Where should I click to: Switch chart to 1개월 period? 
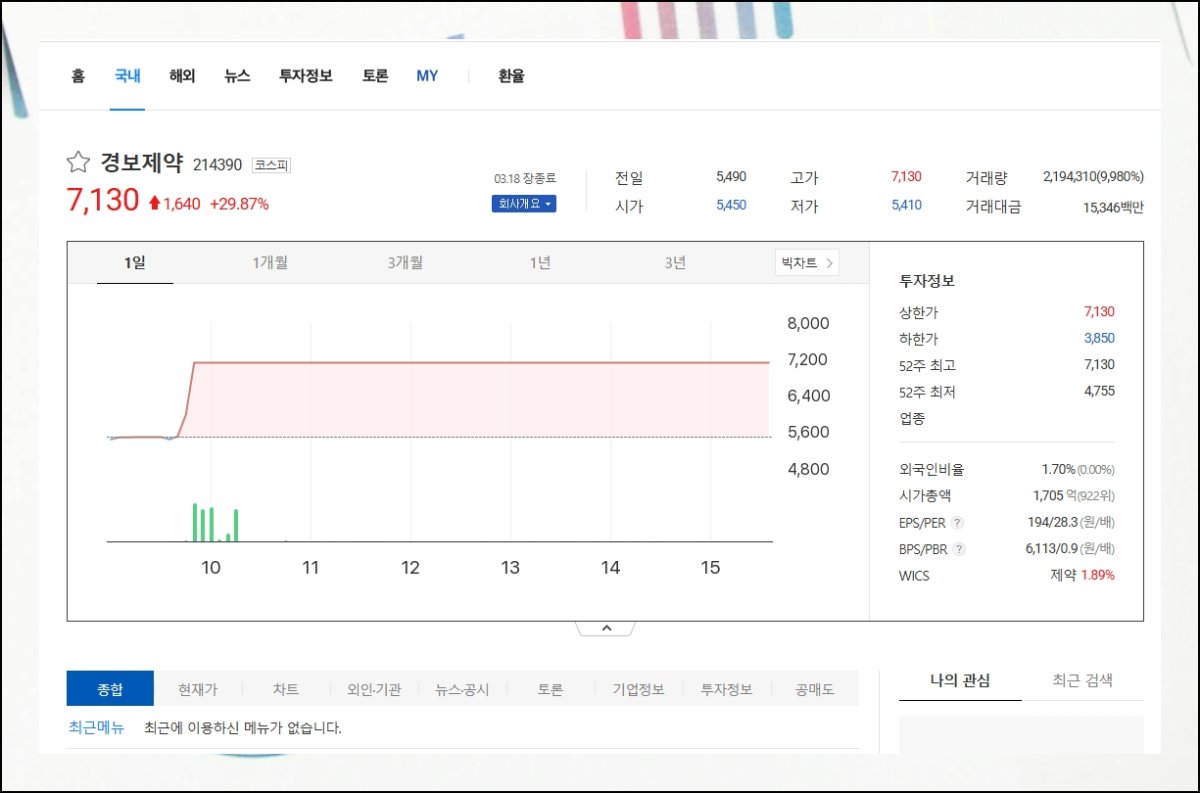tap(270, 263)
